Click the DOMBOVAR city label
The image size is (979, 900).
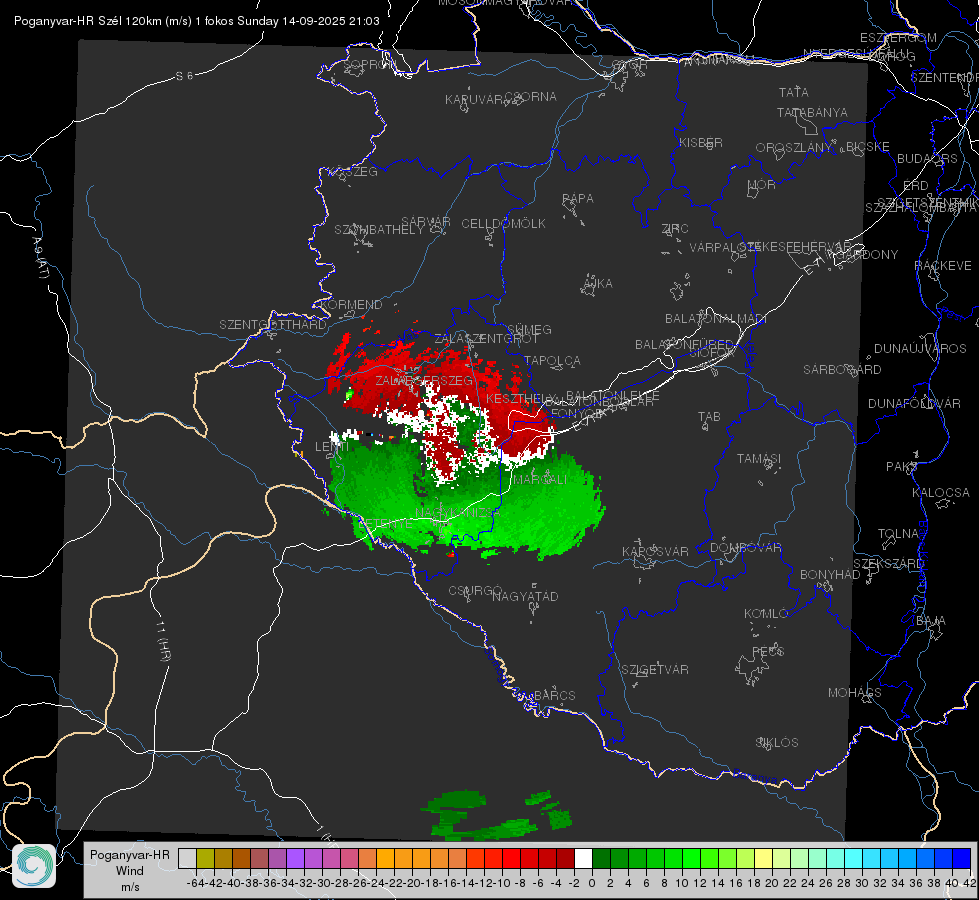pos(745,547)
